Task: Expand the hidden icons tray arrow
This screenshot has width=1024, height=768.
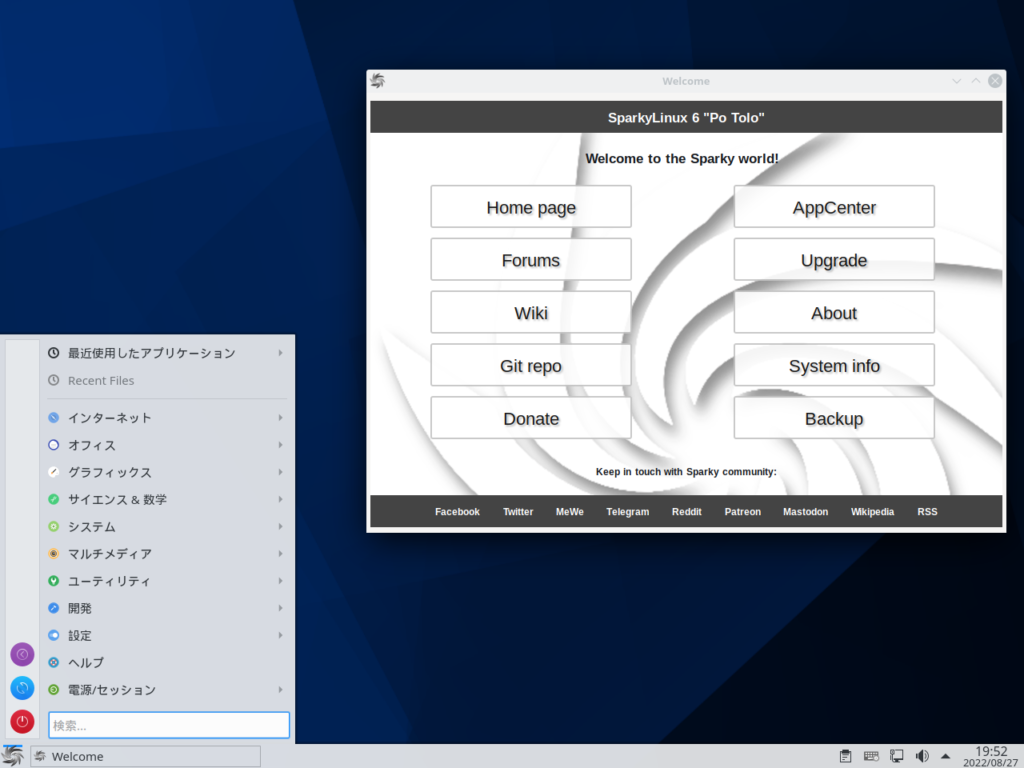Action: [x=945, y=756]
